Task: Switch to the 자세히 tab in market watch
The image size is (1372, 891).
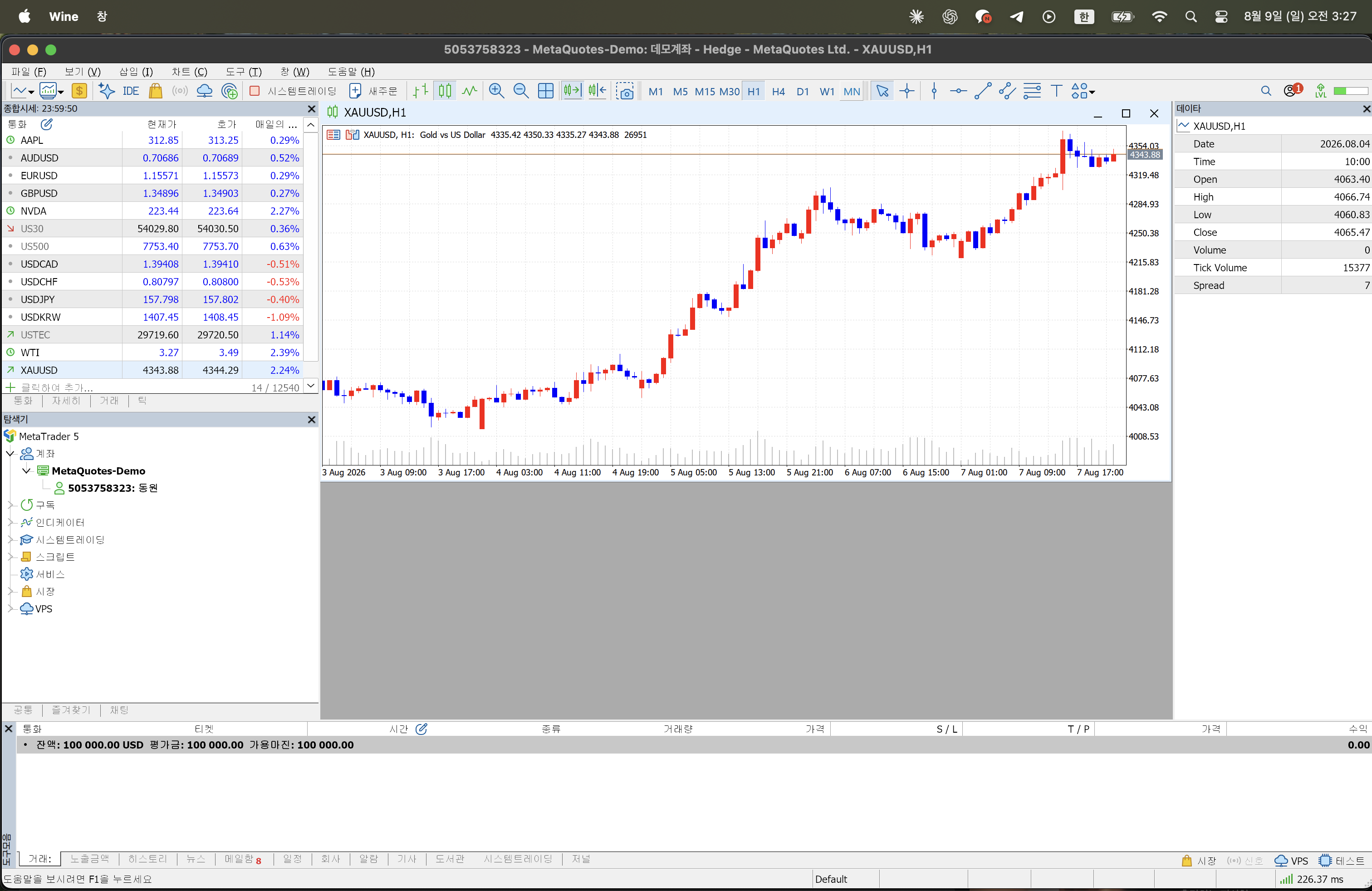Action: (66, 401)
